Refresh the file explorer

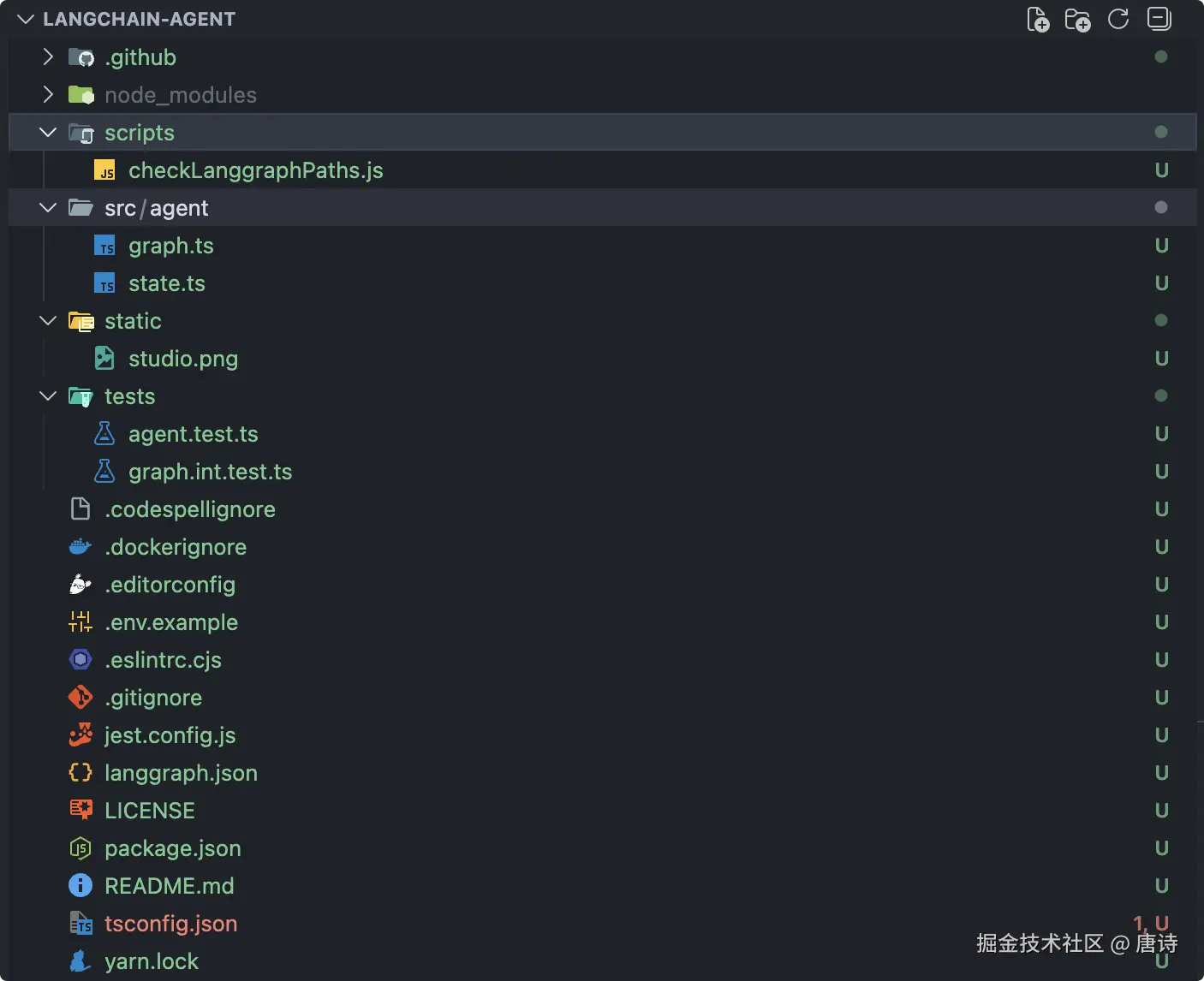coord(1118,19)
